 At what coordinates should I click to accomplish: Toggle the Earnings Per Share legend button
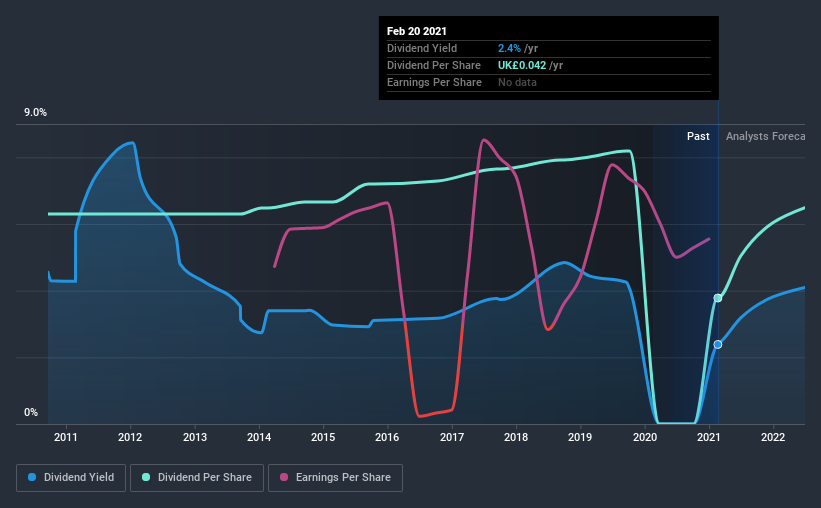pyautogui.click(x=335, y=478)
